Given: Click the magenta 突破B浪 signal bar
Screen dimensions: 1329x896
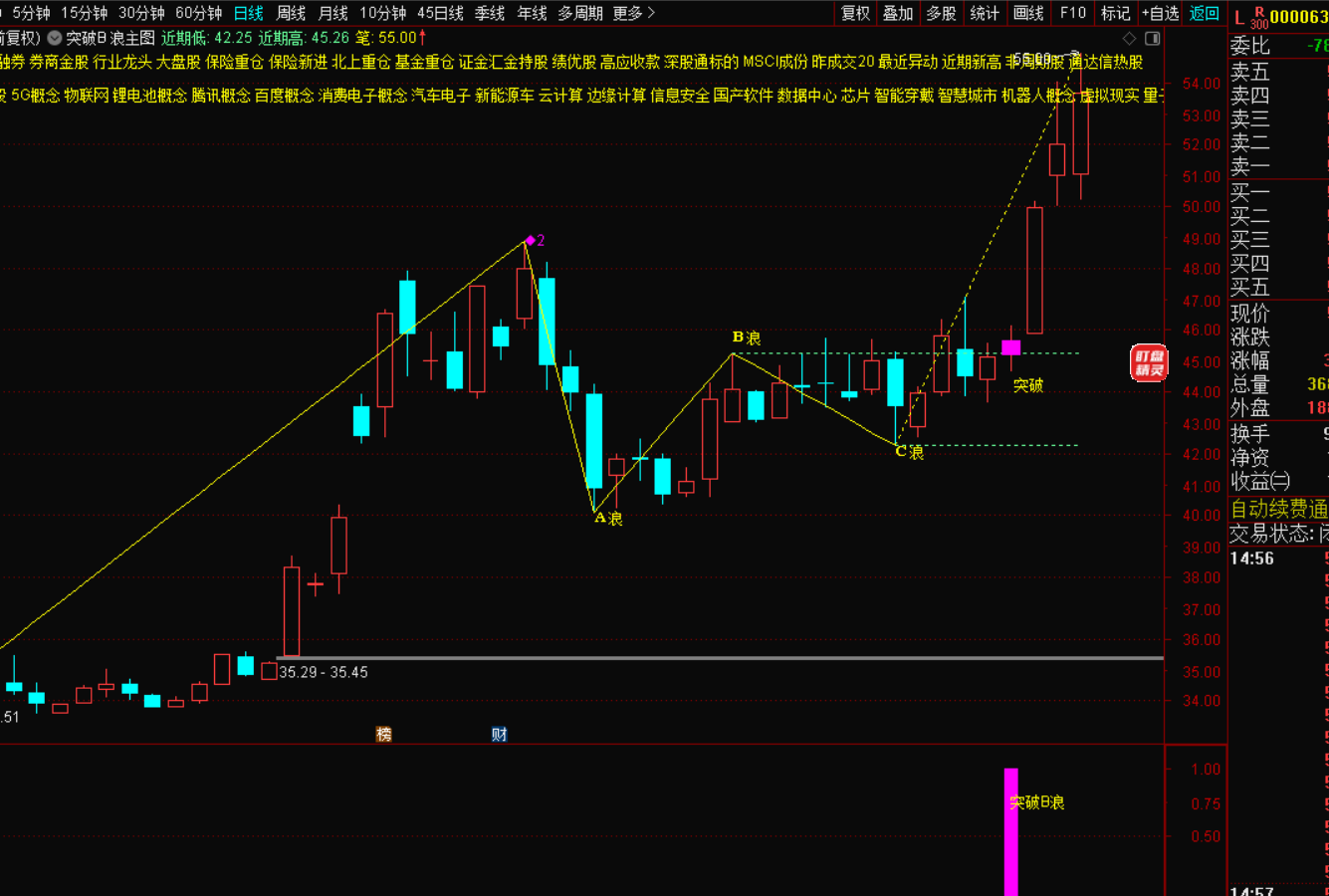Looking at the screenshot, I should pyautogui.click(x=1010, y=831).
